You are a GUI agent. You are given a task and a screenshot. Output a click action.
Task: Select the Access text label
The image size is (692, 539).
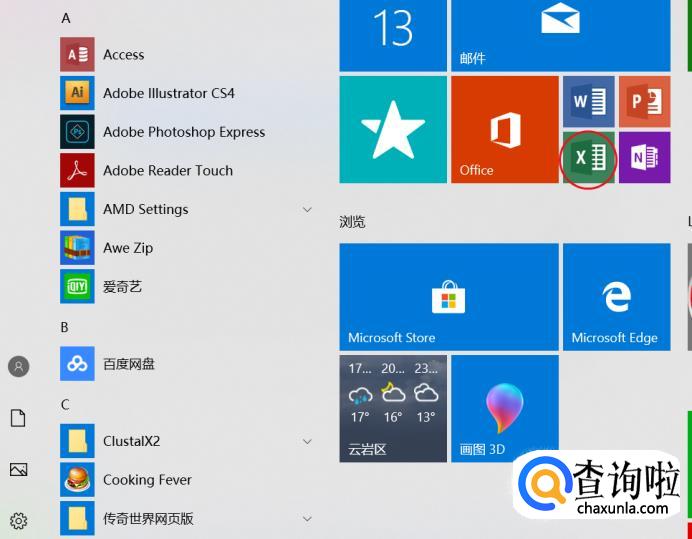click(x=124, y=55)
